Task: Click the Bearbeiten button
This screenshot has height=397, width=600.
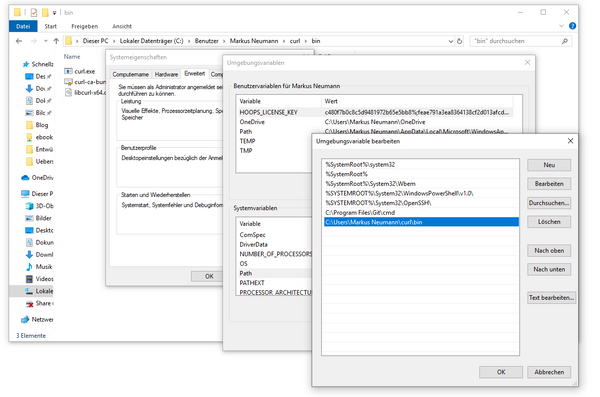Action: [x=549, y=184]
